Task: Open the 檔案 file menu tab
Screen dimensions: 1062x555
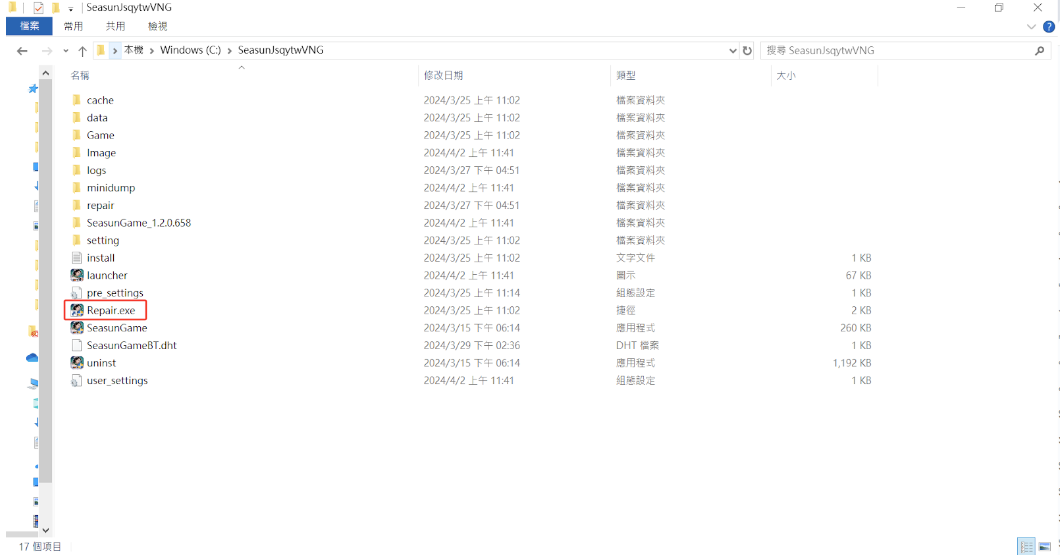Action: click(x=29, y=27)
